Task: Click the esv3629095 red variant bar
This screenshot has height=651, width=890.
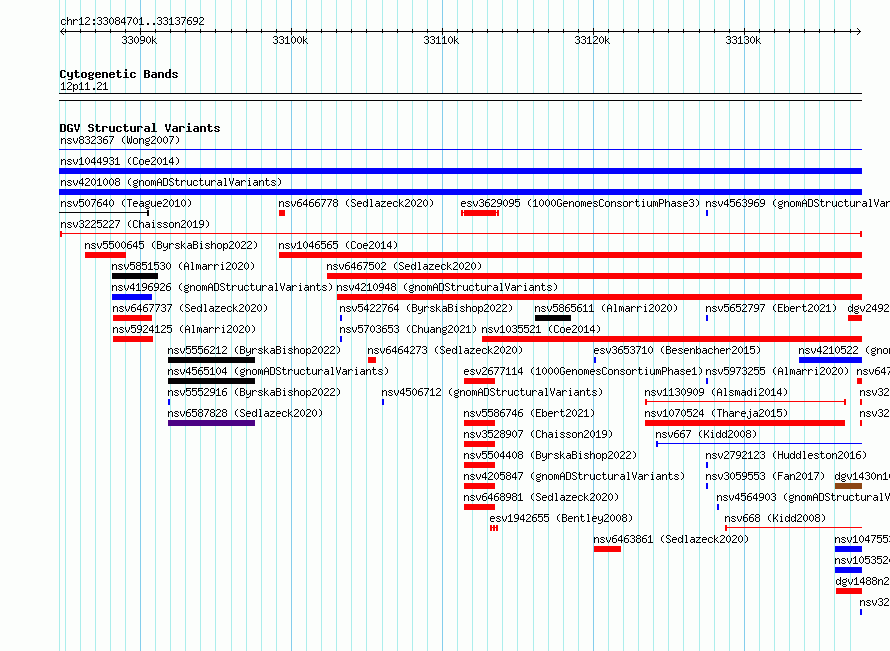Action: click(x=480, y=213)
